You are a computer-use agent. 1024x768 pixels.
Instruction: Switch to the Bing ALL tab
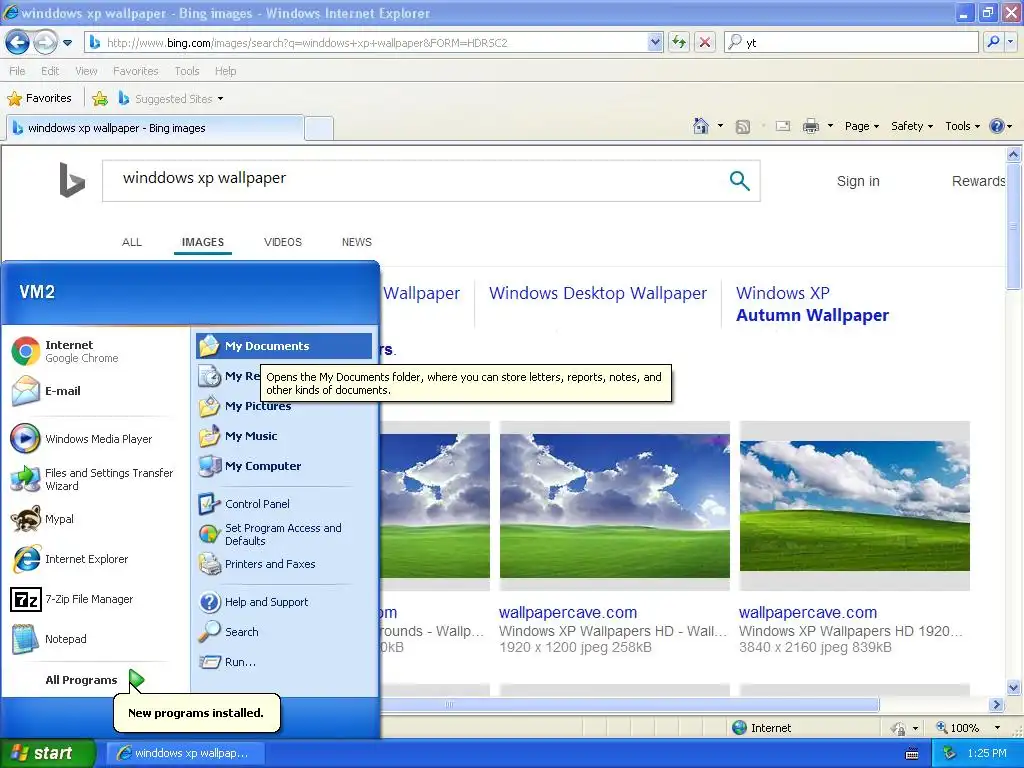pos(132,242)
